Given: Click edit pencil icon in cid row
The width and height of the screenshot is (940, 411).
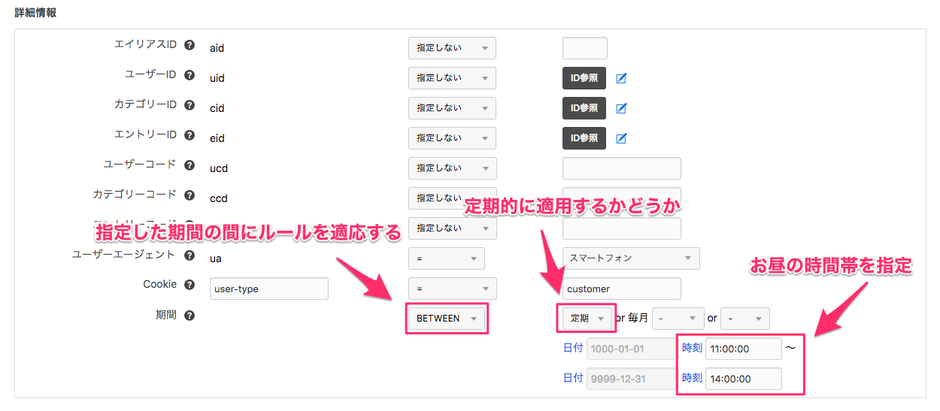Looking at the screenshot, I should 621,108.
